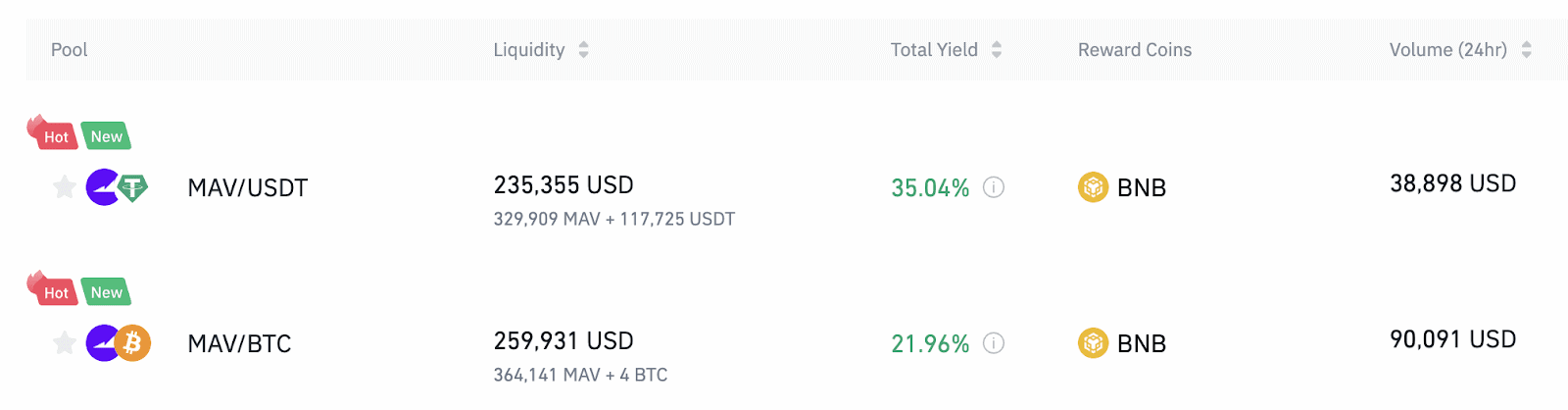Sort pools by Total Yield

(997, 50)
